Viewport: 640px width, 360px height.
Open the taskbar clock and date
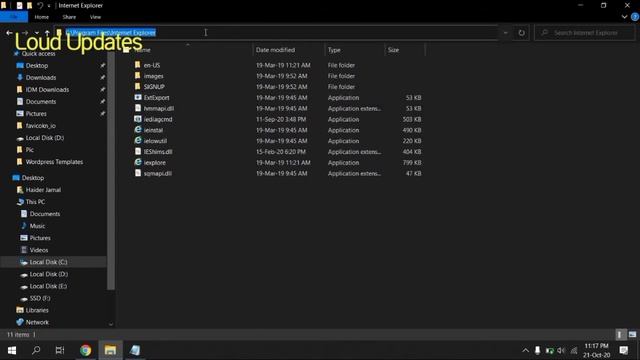point(596,350)
